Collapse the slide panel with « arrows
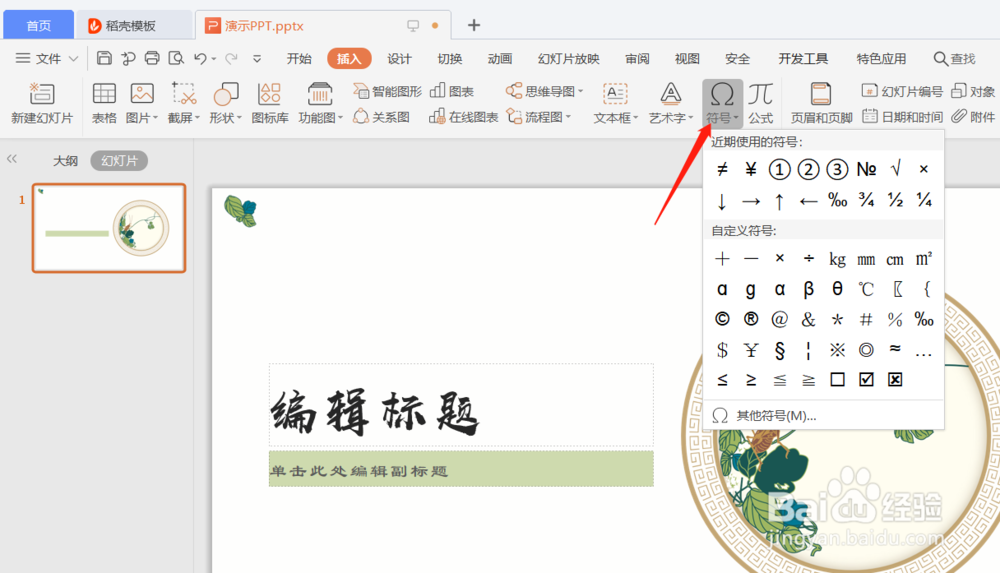The height and width of the screenshot is (573, 1000). coord(12,159)
